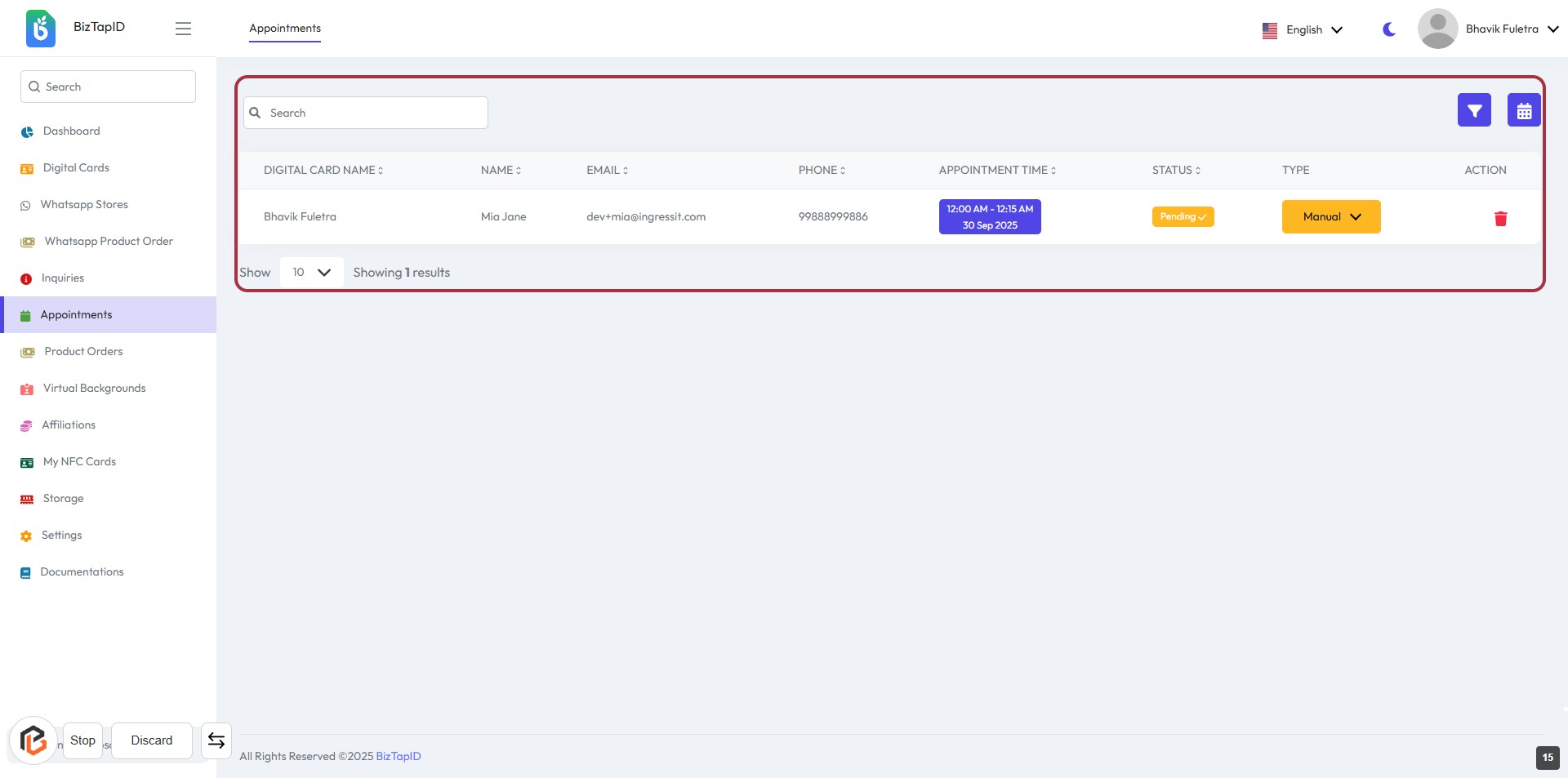Follow the BizTapID footer link
The width and height of the screenshot is (1568, 778).
point(399,757)
